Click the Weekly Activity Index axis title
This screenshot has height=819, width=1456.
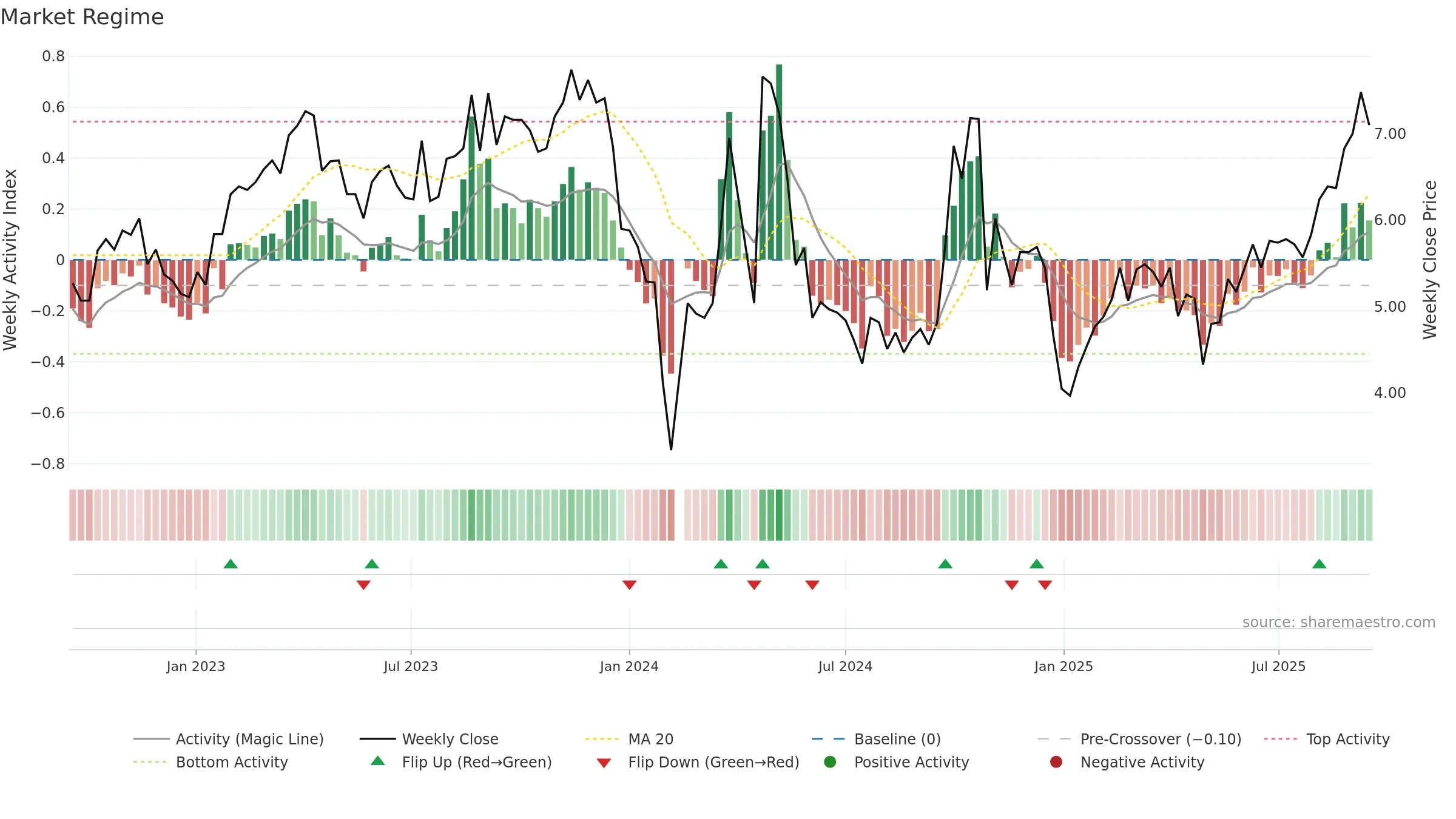tap(10, 260)
